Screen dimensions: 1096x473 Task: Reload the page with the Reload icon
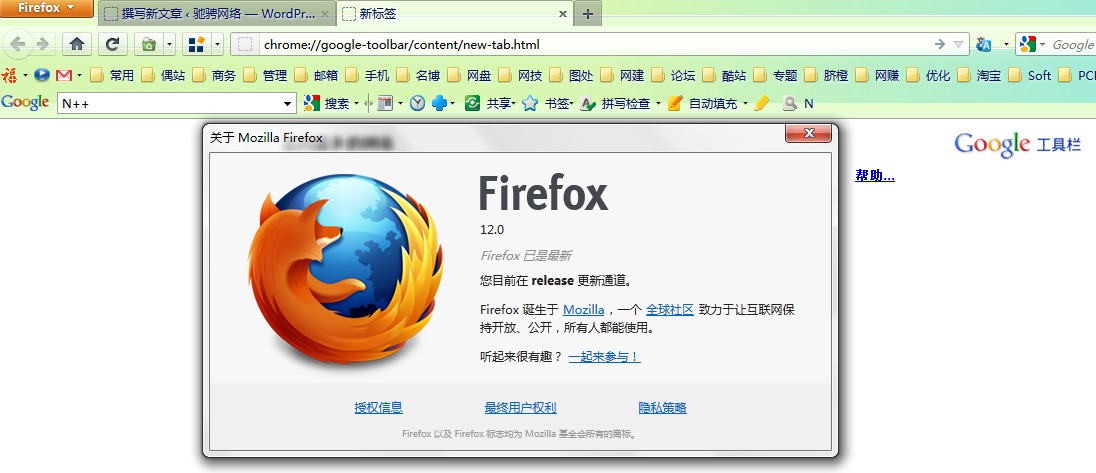112,44
